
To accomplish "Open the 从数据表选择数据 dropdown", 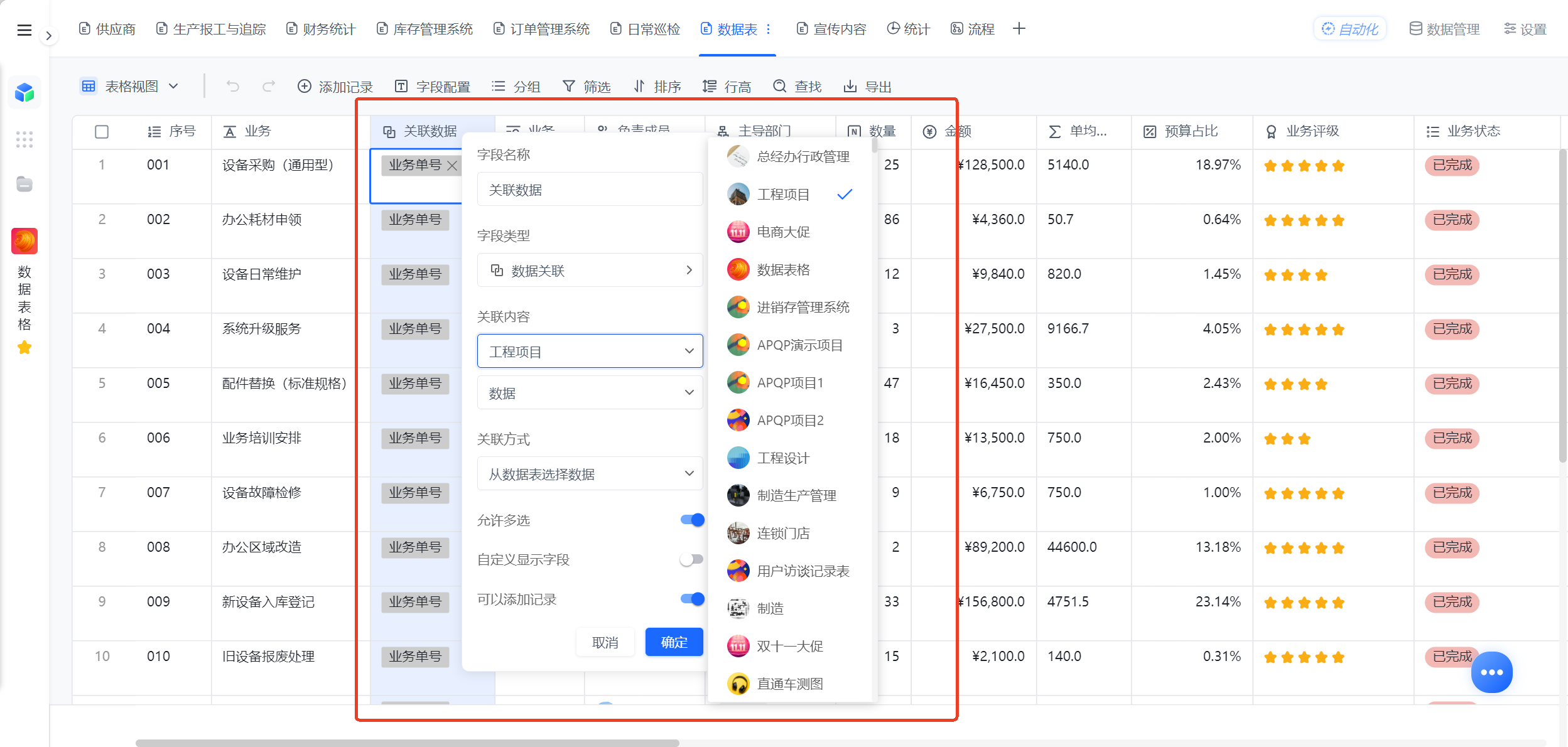I will point(590,473).
